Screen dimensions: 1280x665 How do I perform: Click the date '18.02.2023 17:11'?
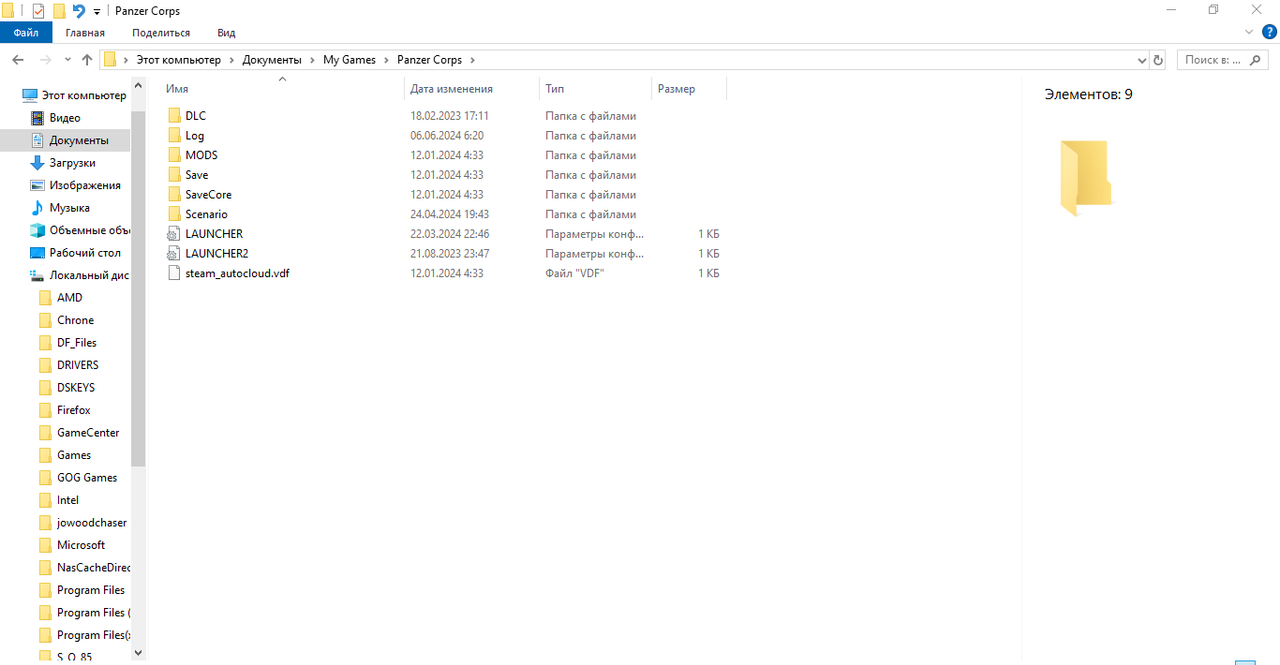tap(449, 116)
